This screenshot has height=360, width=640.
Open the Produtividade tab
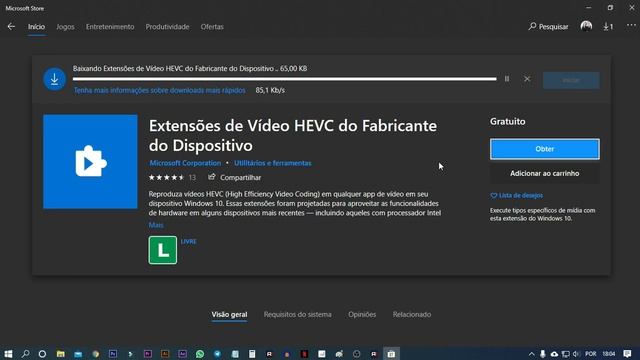[167, 27]
